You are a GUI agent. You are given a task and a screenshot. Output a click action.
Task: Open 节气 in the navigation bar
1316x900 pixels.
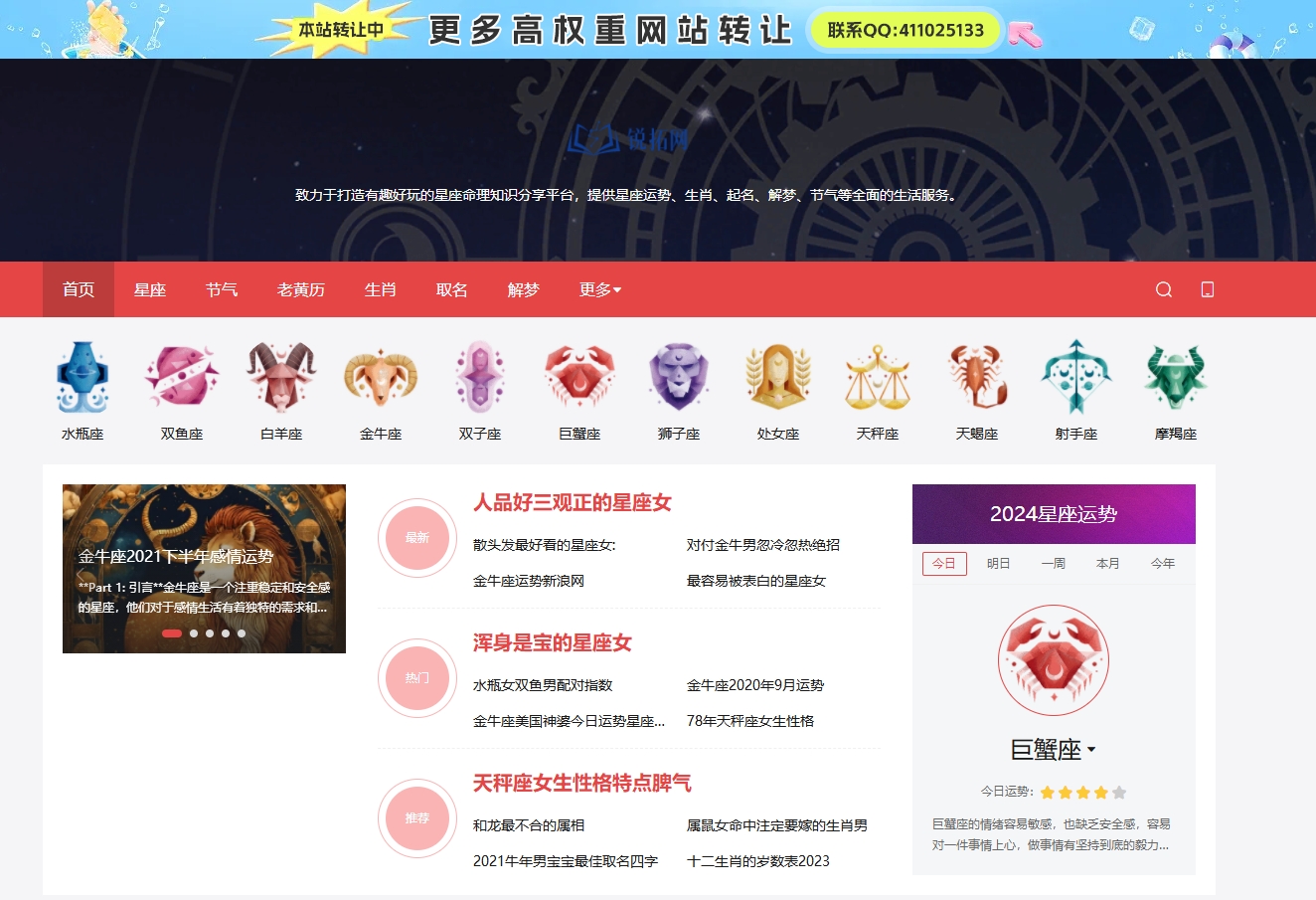tap(222, 289)
